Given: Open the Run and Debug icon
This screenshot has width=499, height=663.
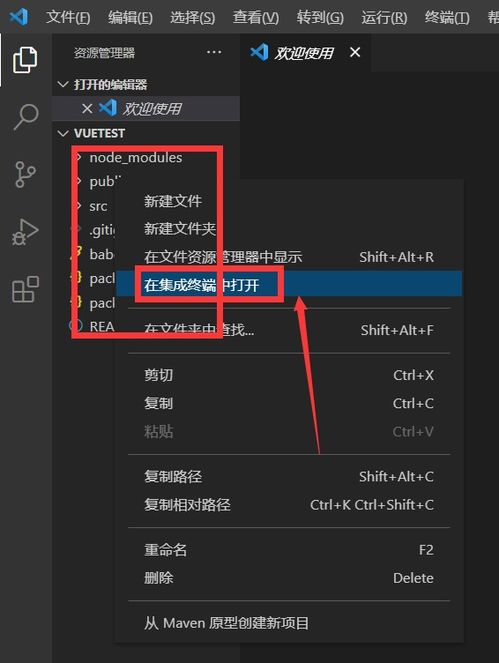Looking at the screenshot, I should [25, 233].
